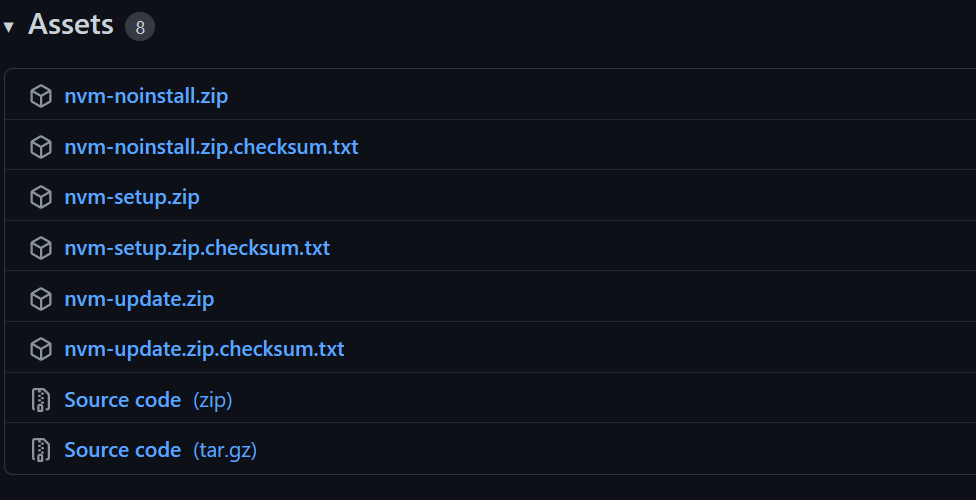The image size is (976, 500).
Task: Click the assets count badge showing 8
Action: (x=140, y=27)
